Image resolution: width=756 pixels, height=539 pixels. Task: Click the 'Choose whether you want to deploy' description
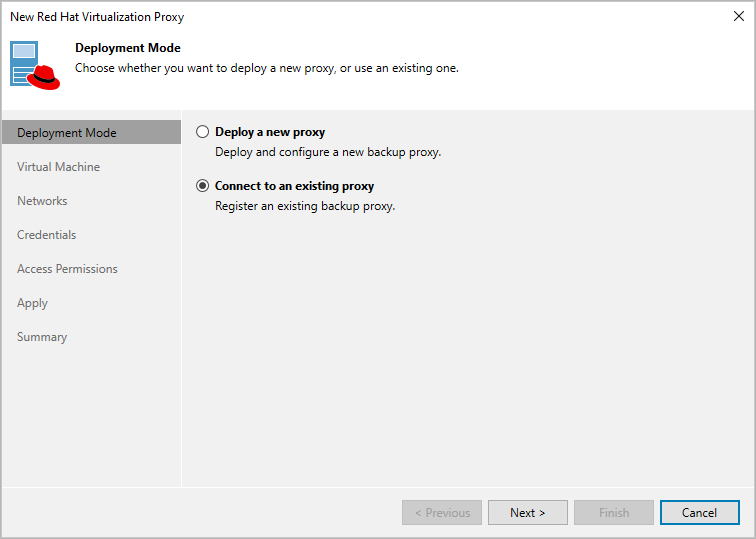coord(267,68)
